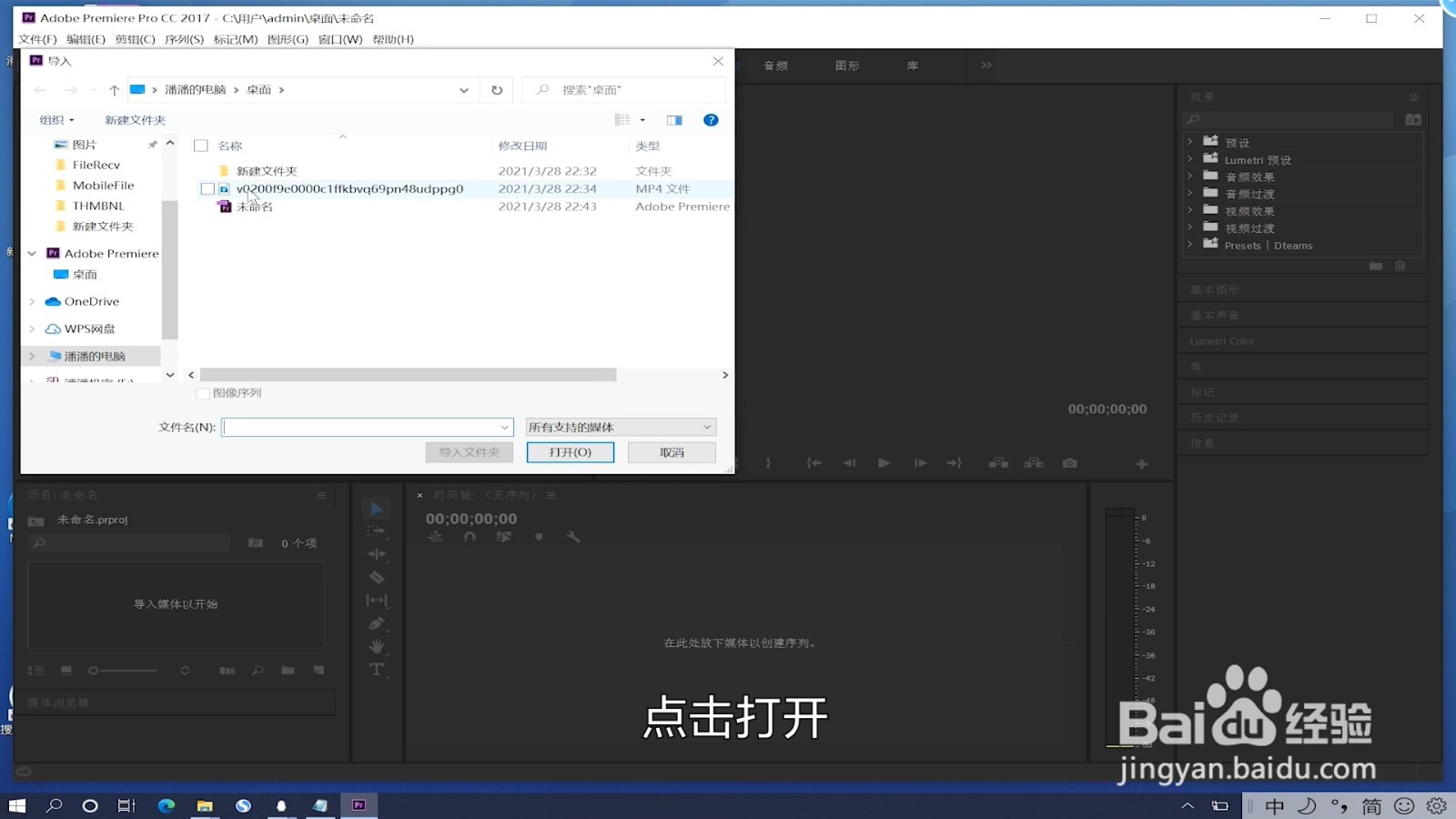Open the 文件(F) menu
Screen dimensions: 1456x819
[x=37, y=39]
